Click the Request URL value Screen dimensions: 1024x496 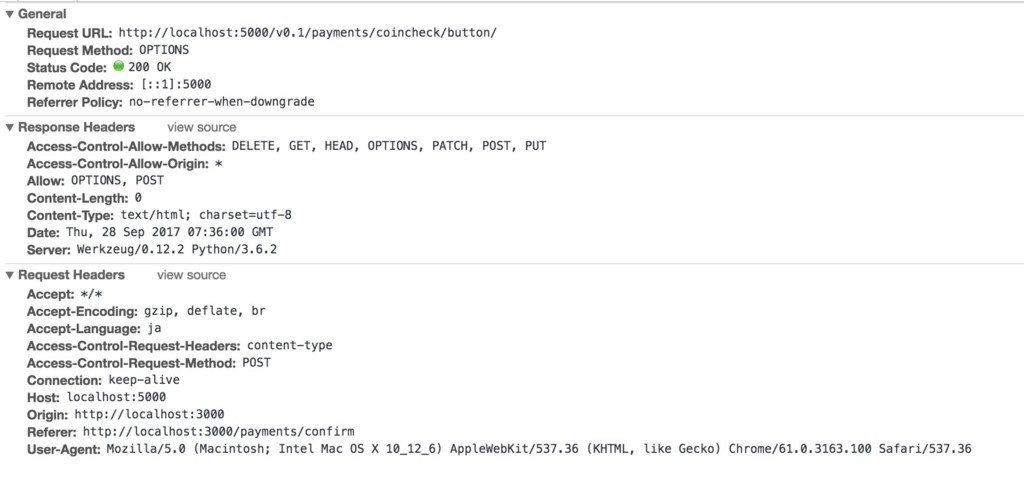click(308, 32)
